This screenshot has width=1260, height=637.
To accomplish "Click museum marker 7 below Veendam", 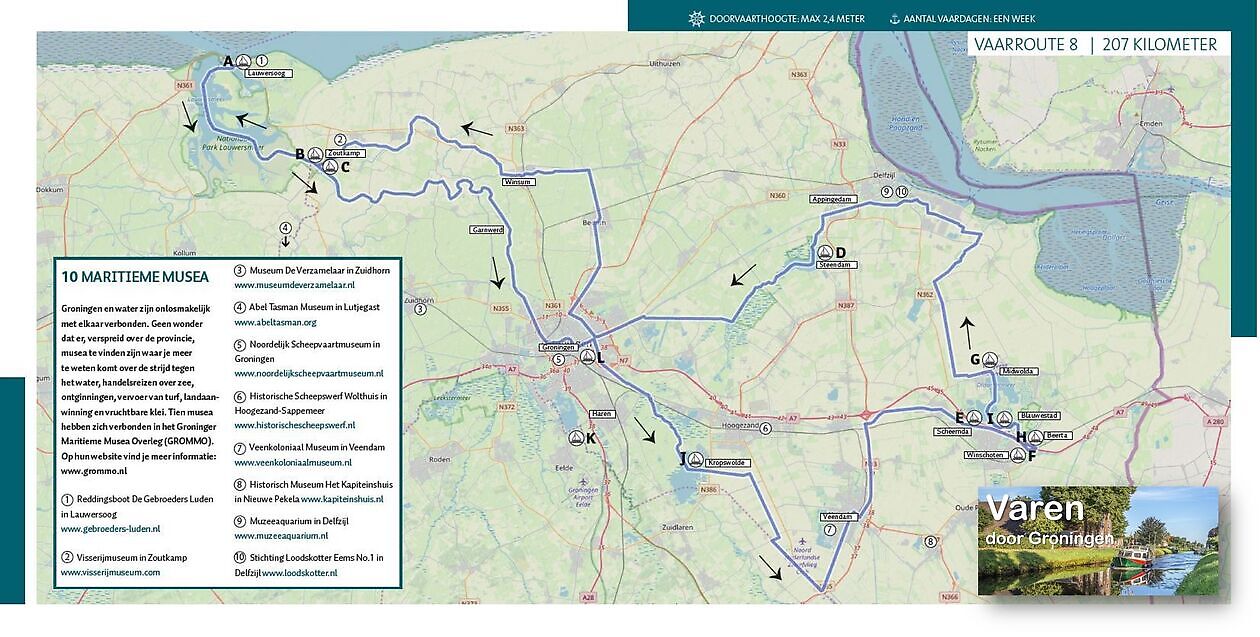I will 829,528.
